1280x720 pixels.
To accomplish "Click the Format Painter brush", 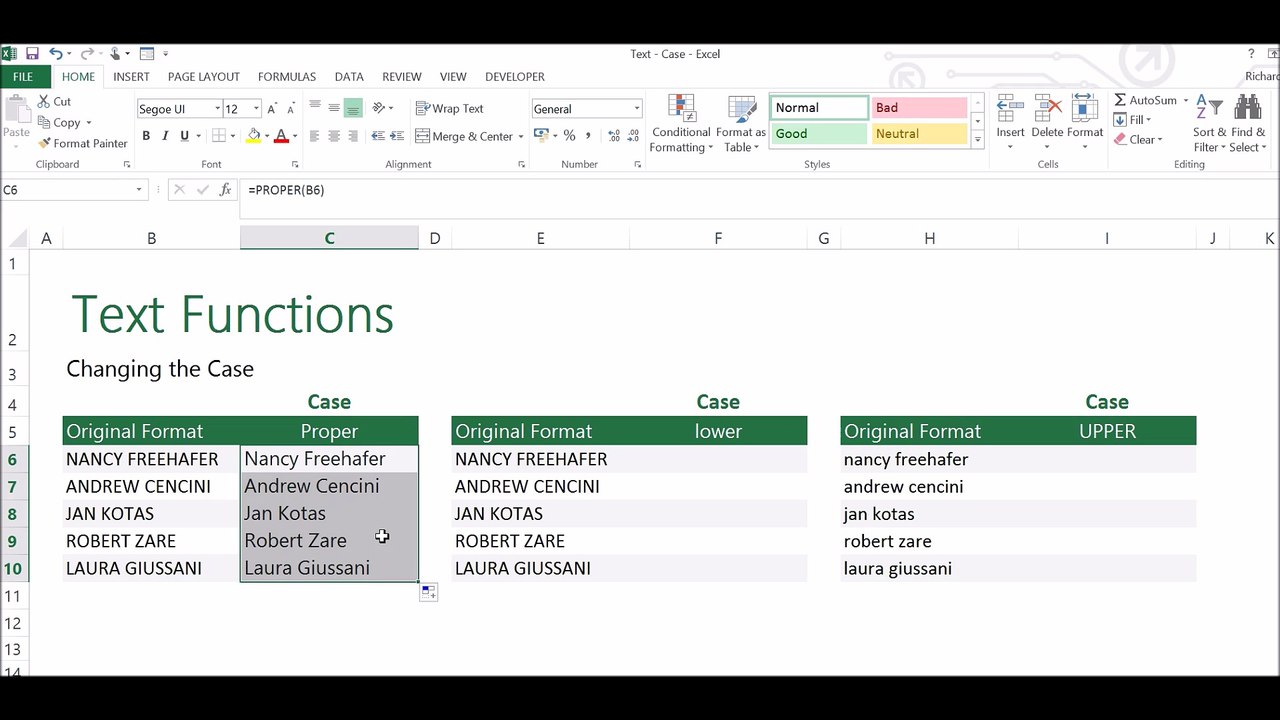I will pyautogui.click(x=82, y=143).
